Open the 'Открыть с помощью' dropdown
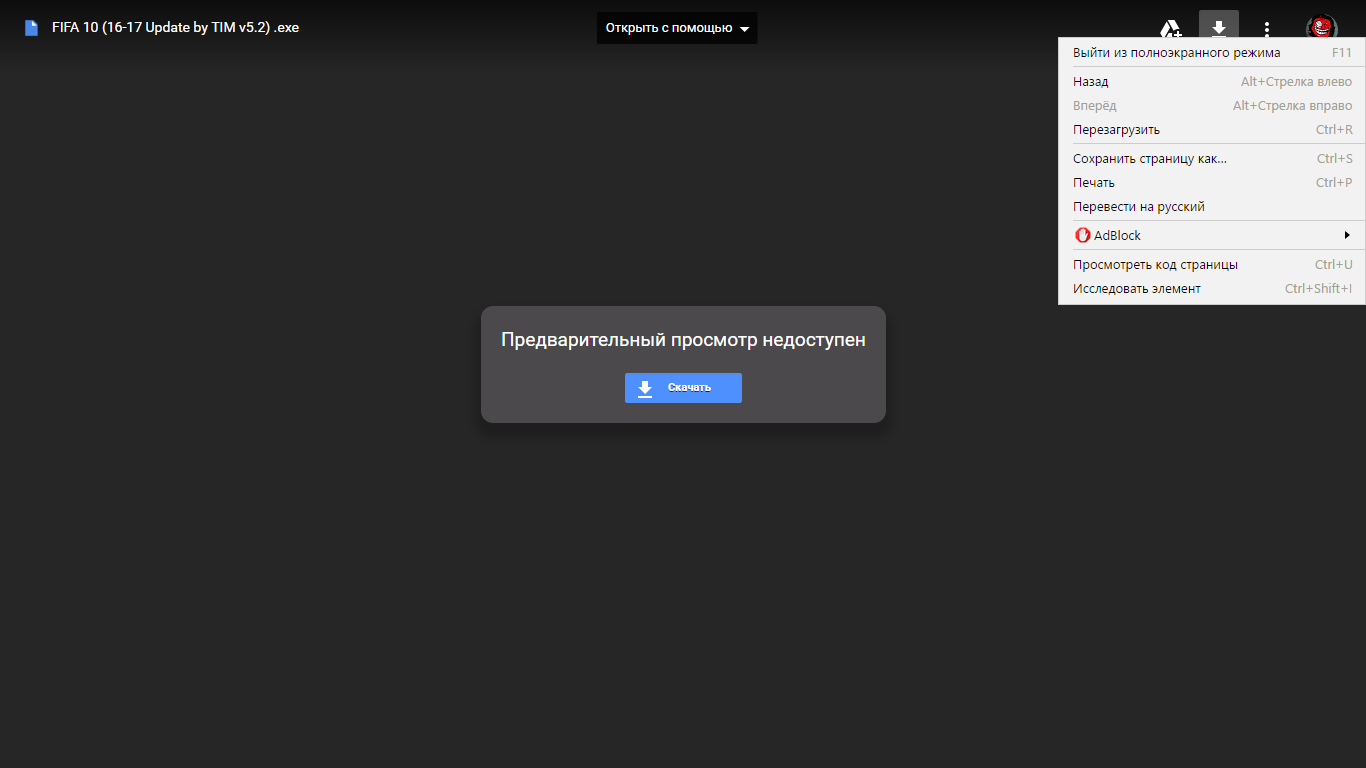Viewport: 1366px width, 768px height. (x=677, y=28)
